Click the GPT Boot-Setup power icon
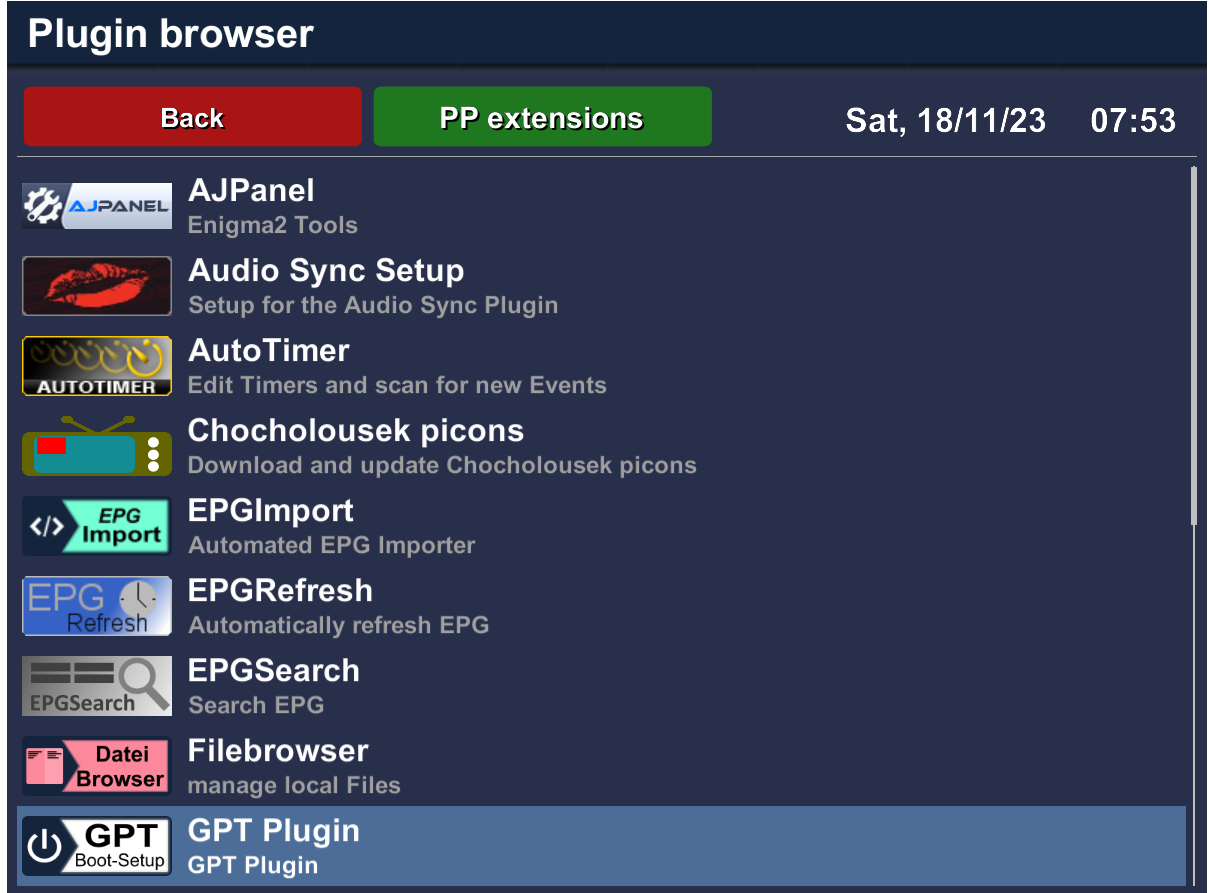This screenshot has height=893, width=1209. coord(97,846)
